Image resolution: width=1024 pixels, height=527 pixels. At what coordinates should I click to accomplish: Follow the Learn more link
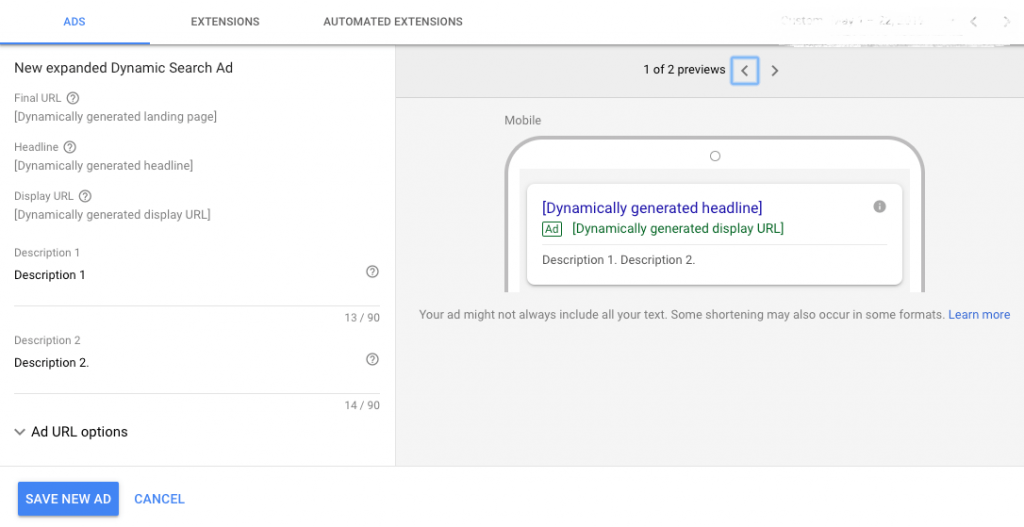[x=979, y=314]
